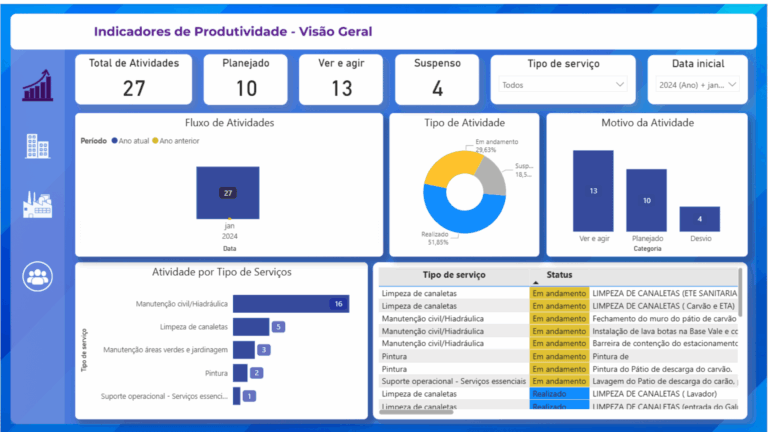Click Ano anterior legend marker
Viewport: 768px width, 432px height.
coord(155,141)
